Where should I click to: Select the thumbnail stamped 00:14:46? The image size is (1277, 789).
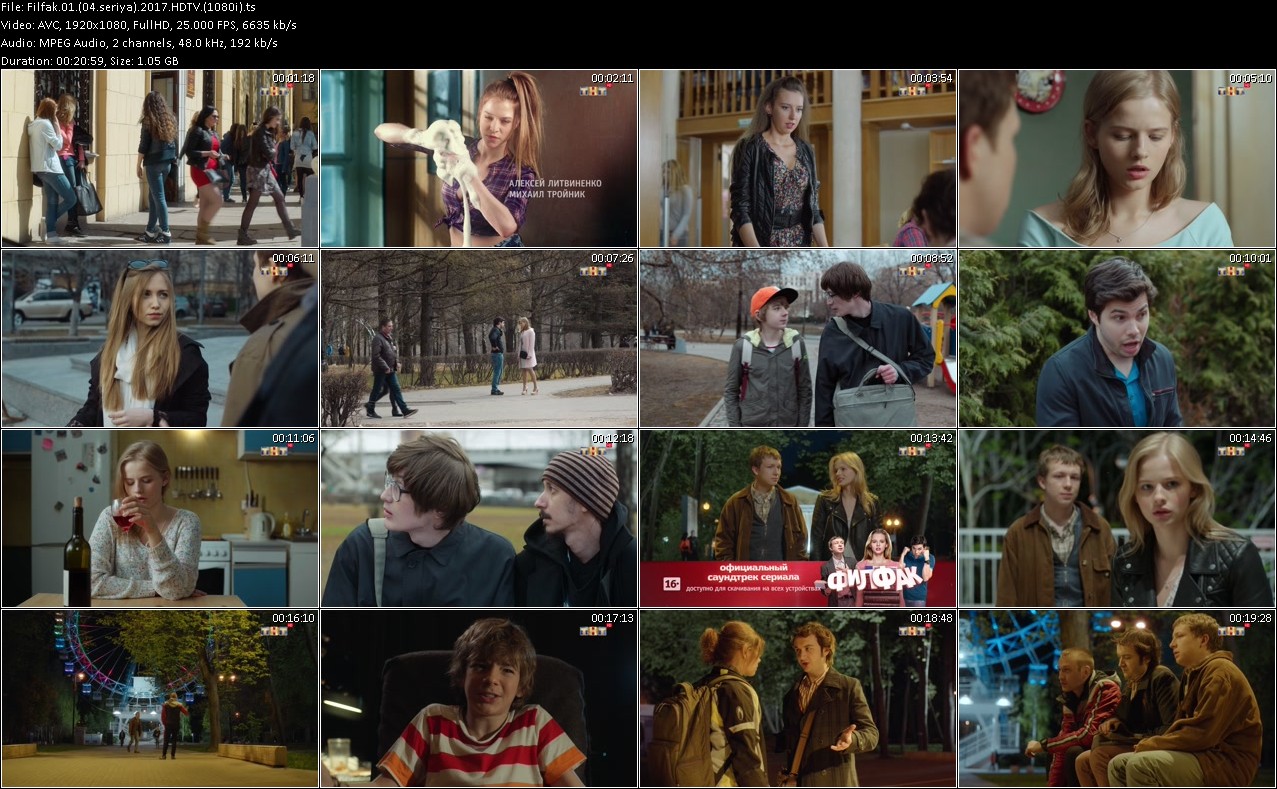1117,518
